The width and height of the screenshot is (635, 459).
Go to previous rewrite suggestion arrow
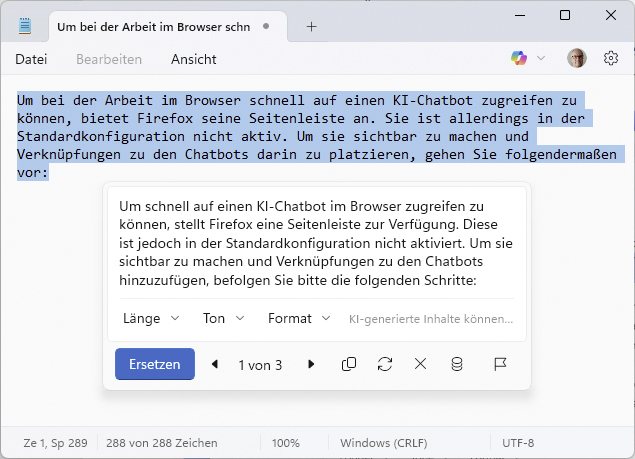click(x=215, y=364)
